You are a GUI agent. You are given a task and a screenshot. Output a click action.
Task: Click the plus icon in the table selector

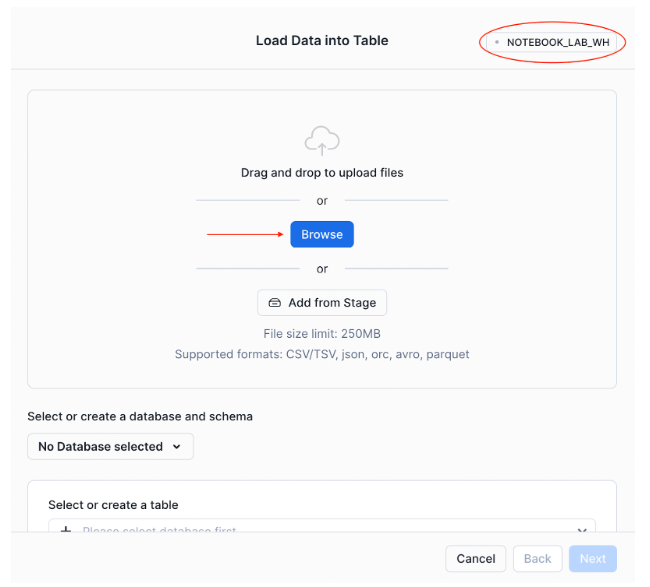tap(65, 529)
